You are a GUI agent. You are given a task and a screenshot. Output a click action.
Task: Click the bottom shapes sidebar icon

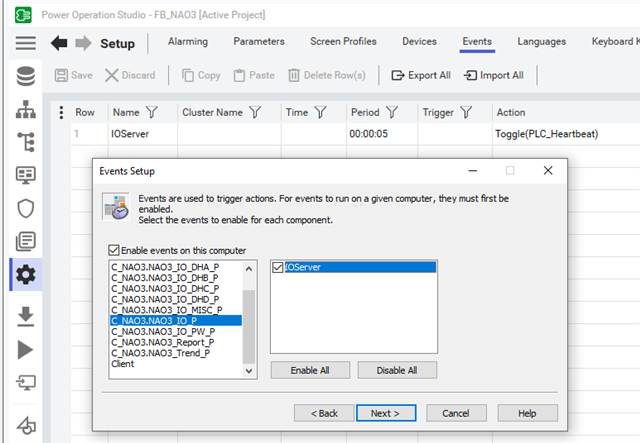pyautogui.click(x=26, y=425)
